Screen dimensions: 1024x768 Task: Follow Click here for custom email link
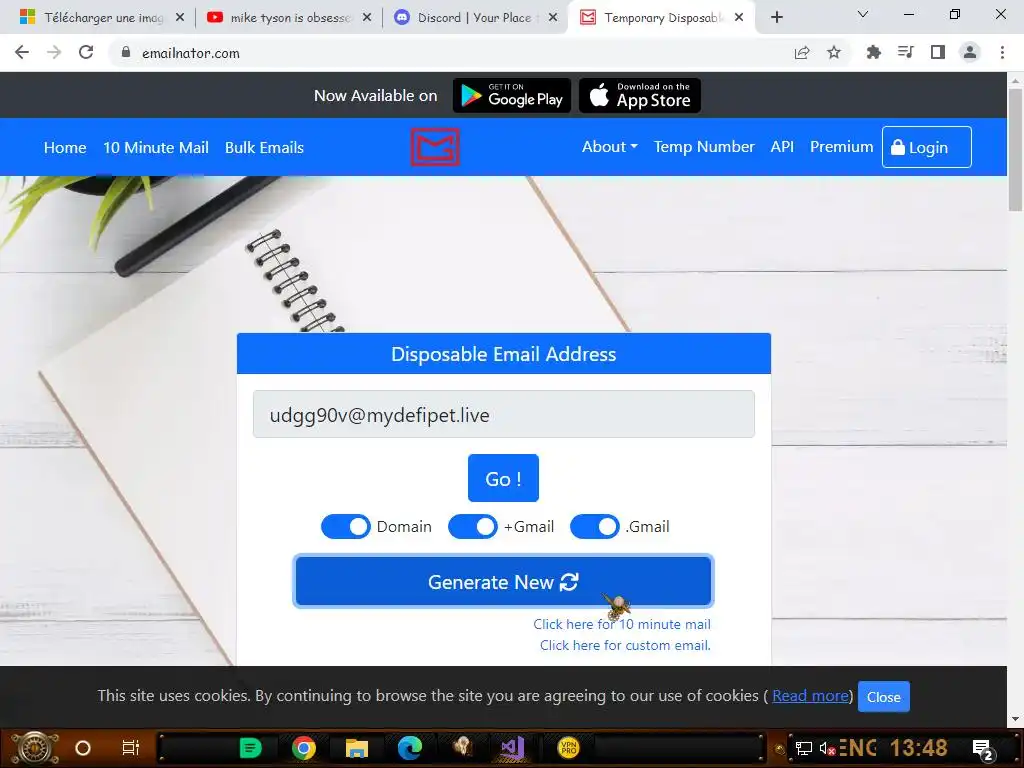coord(625,645)
